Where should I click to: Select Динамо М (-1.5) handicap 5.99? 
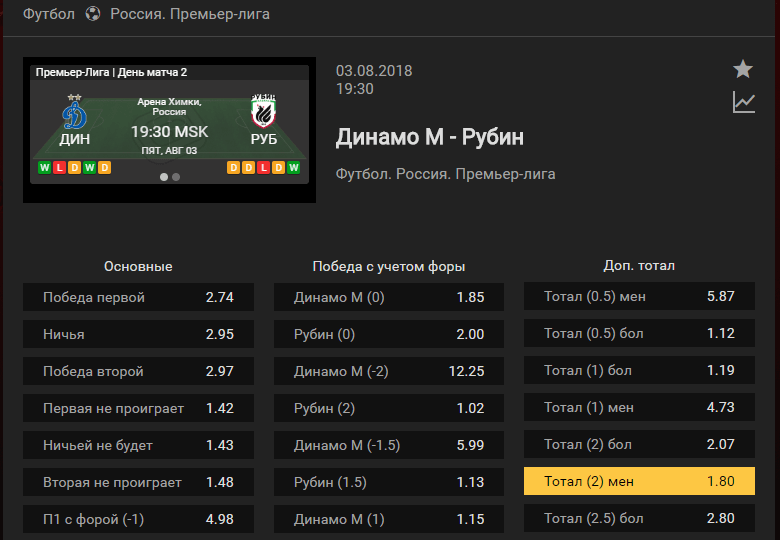(x=389, y=445)
